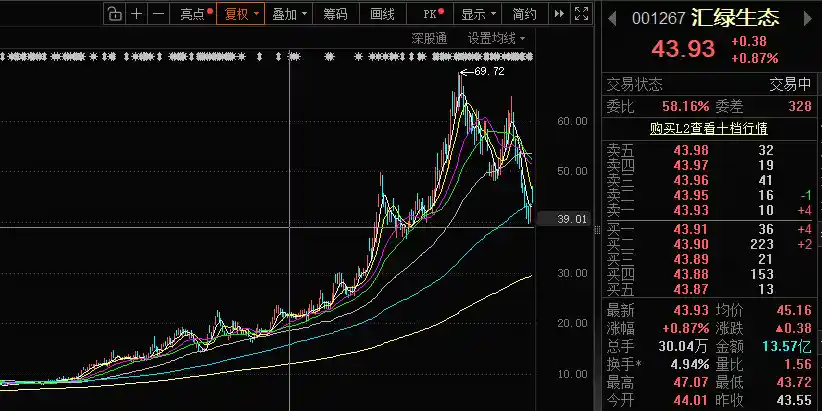The width and height of the screenshot is (822, 411).
Task: Click the panel splitter grip handle
Action: tap(597, 230)
